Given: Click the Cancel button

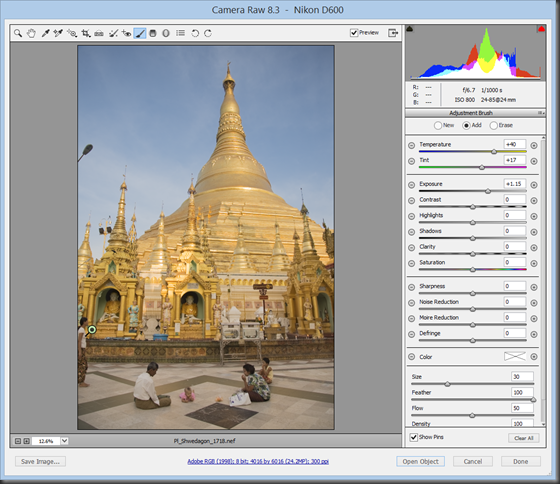Looking at the screenshot, I should point(473,461).
